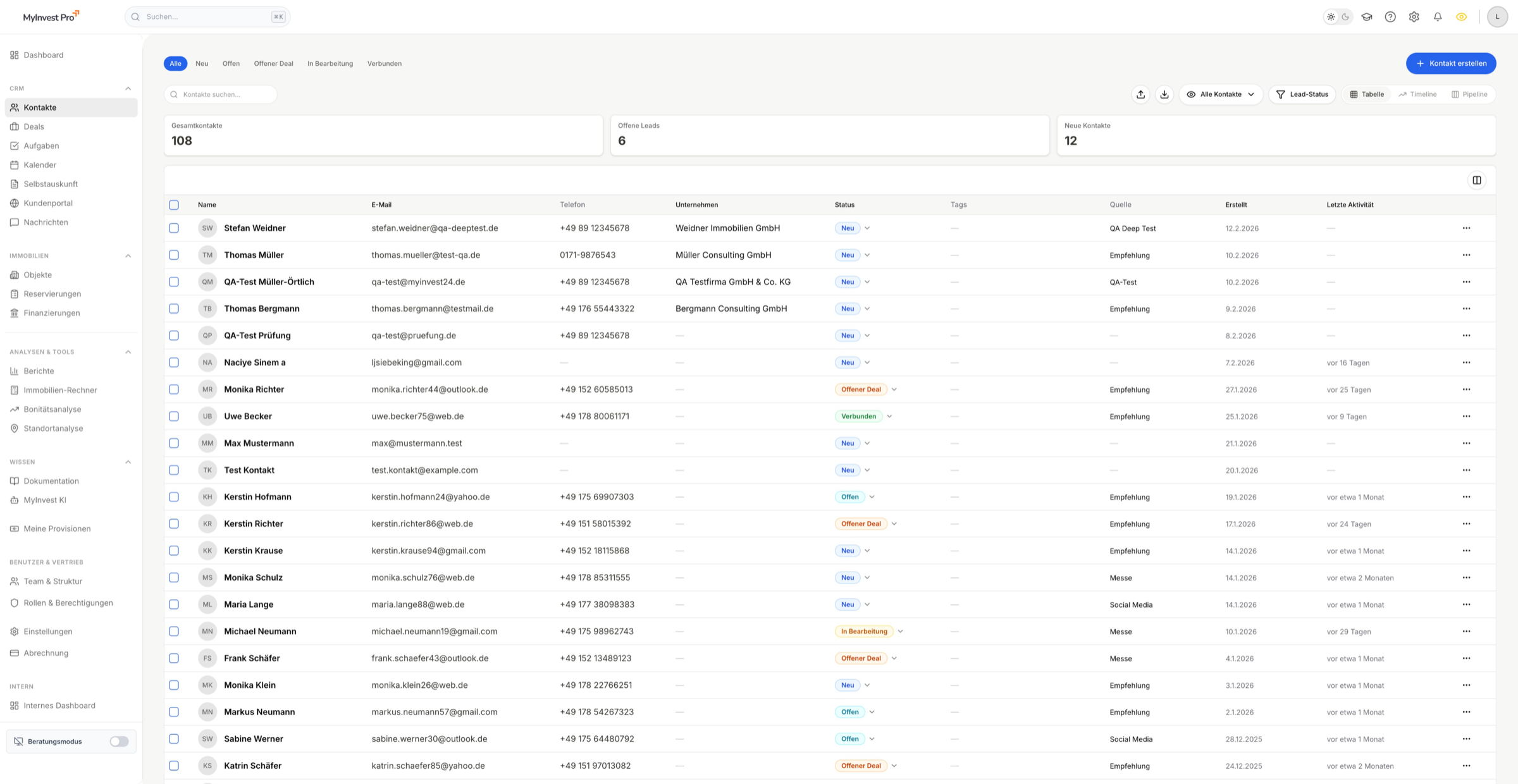This screenshot has width=1518, height=784.
Task: Open the import/upload icon above the contact table
Action: pyautogui.click(x=1140, y=94)
